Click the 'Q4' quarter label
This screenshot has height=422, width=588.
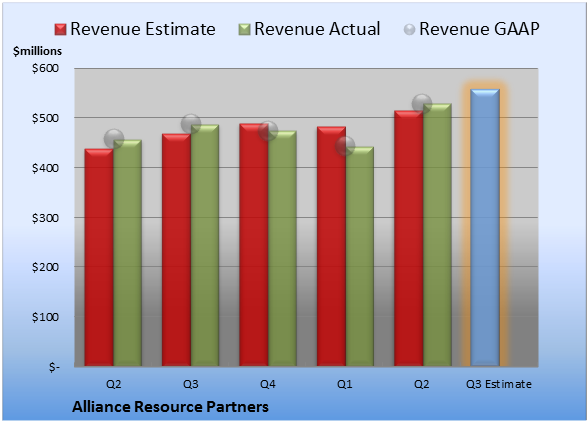268,384
